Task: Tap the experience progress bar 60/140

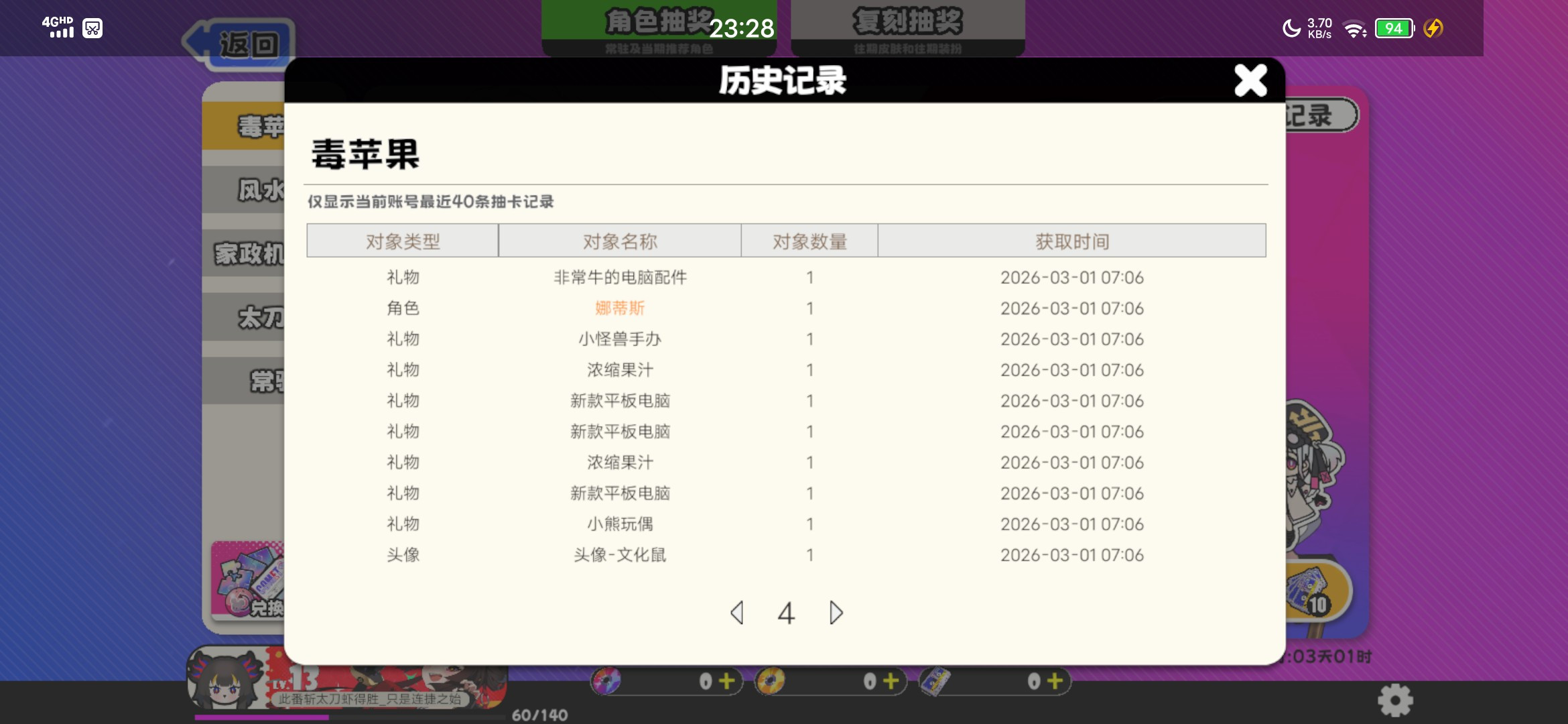Action: [x=350, y=717]
